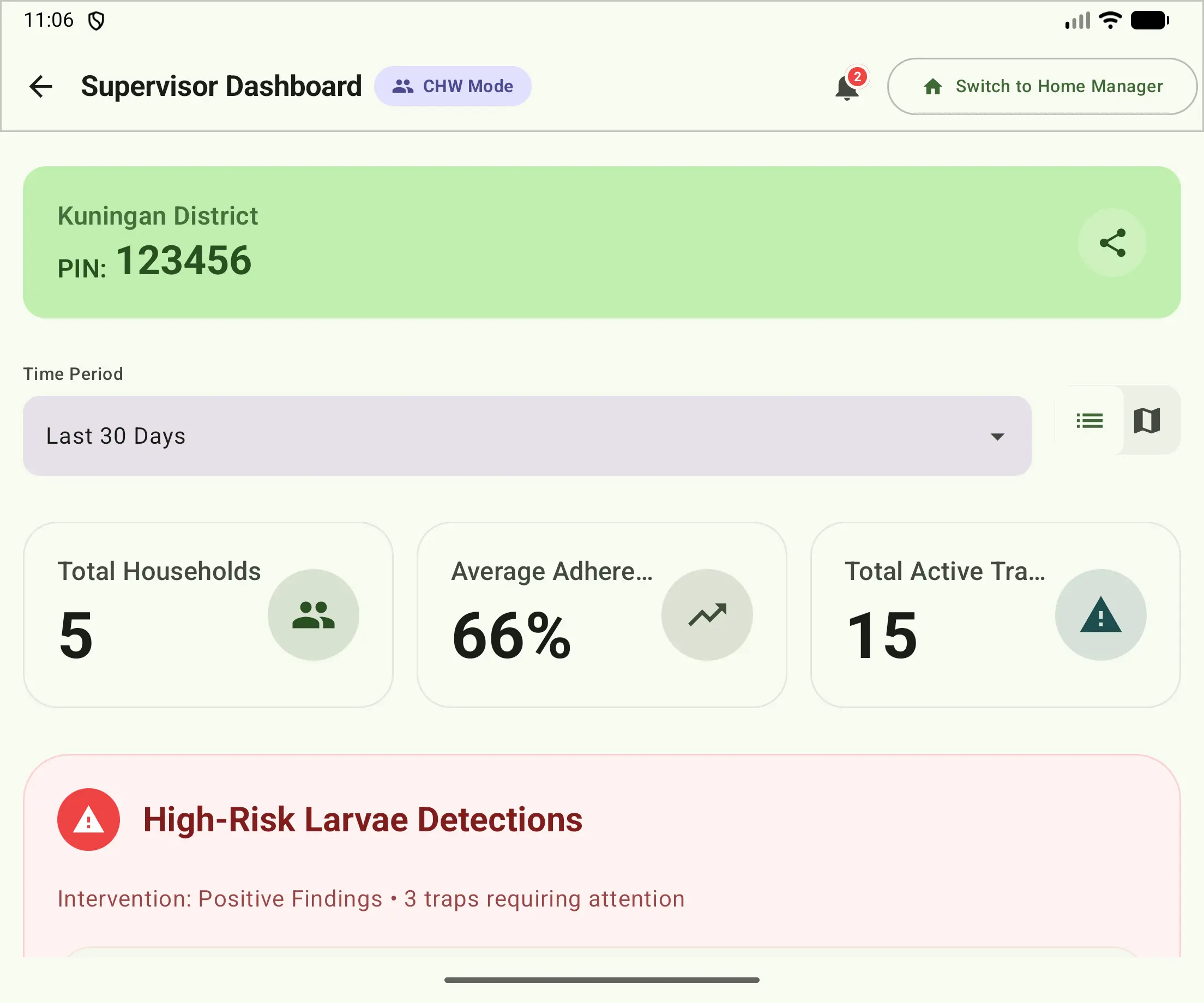Select the High-Risk Larvae Detections heading
The image size is (1204, 1003).
[363, 820]
